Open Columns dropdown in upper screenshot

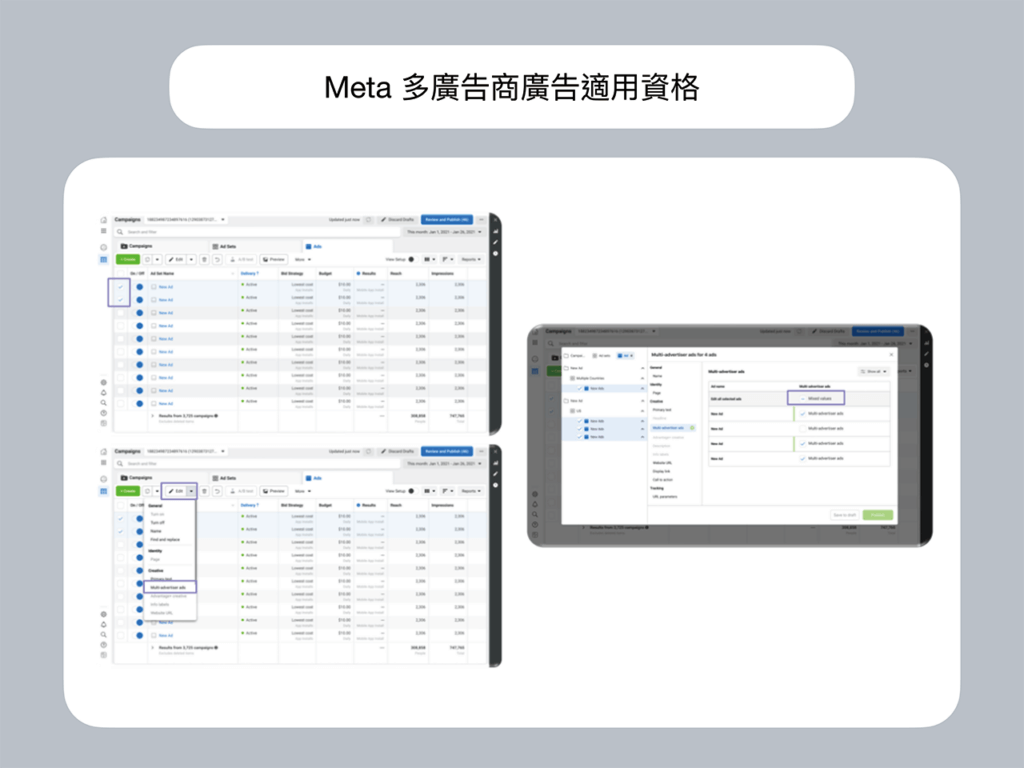[x=429, y=259]
